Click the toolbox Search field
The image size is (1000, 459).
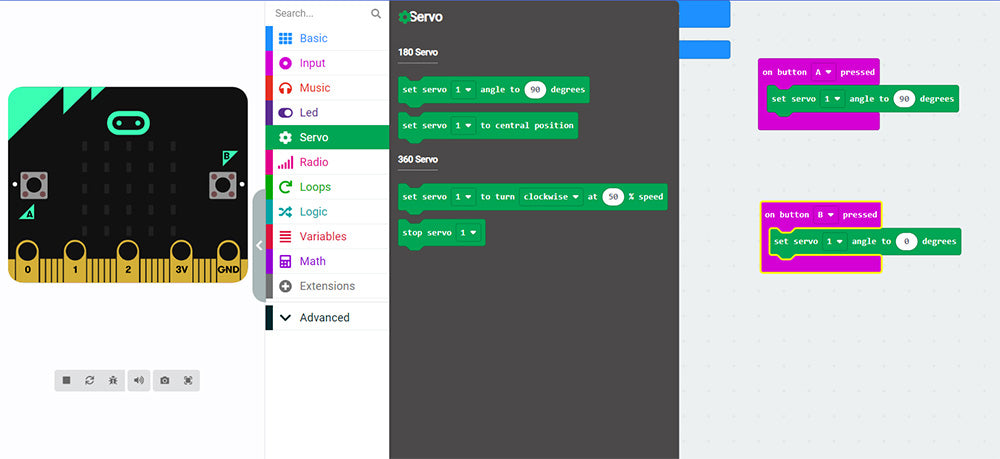318,14
